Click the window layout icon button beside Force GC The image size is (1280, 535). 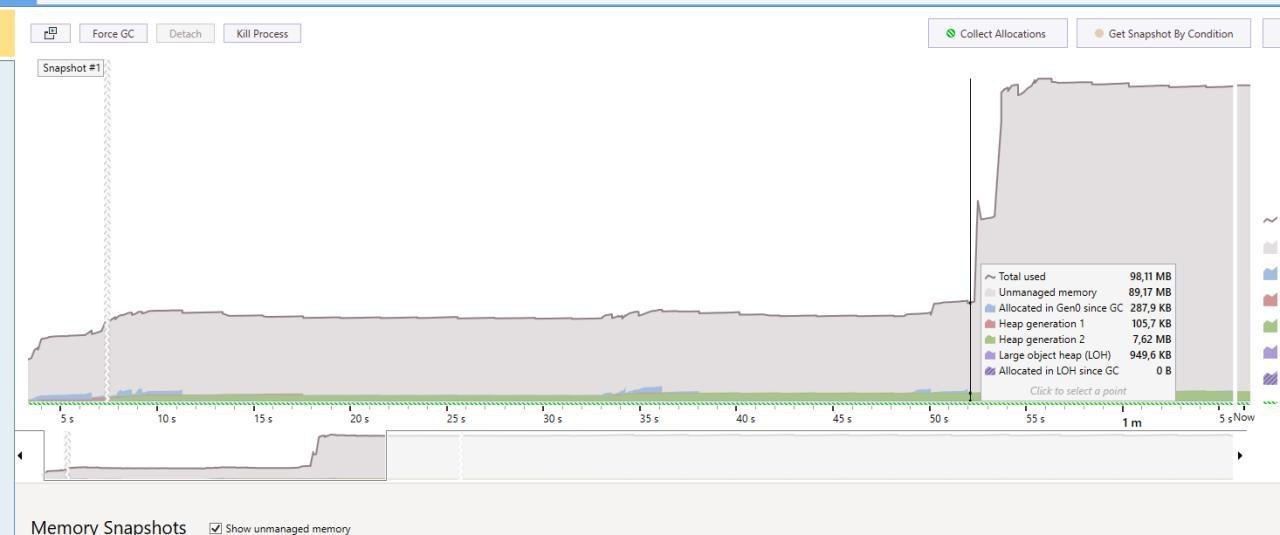tap(51, 33)
